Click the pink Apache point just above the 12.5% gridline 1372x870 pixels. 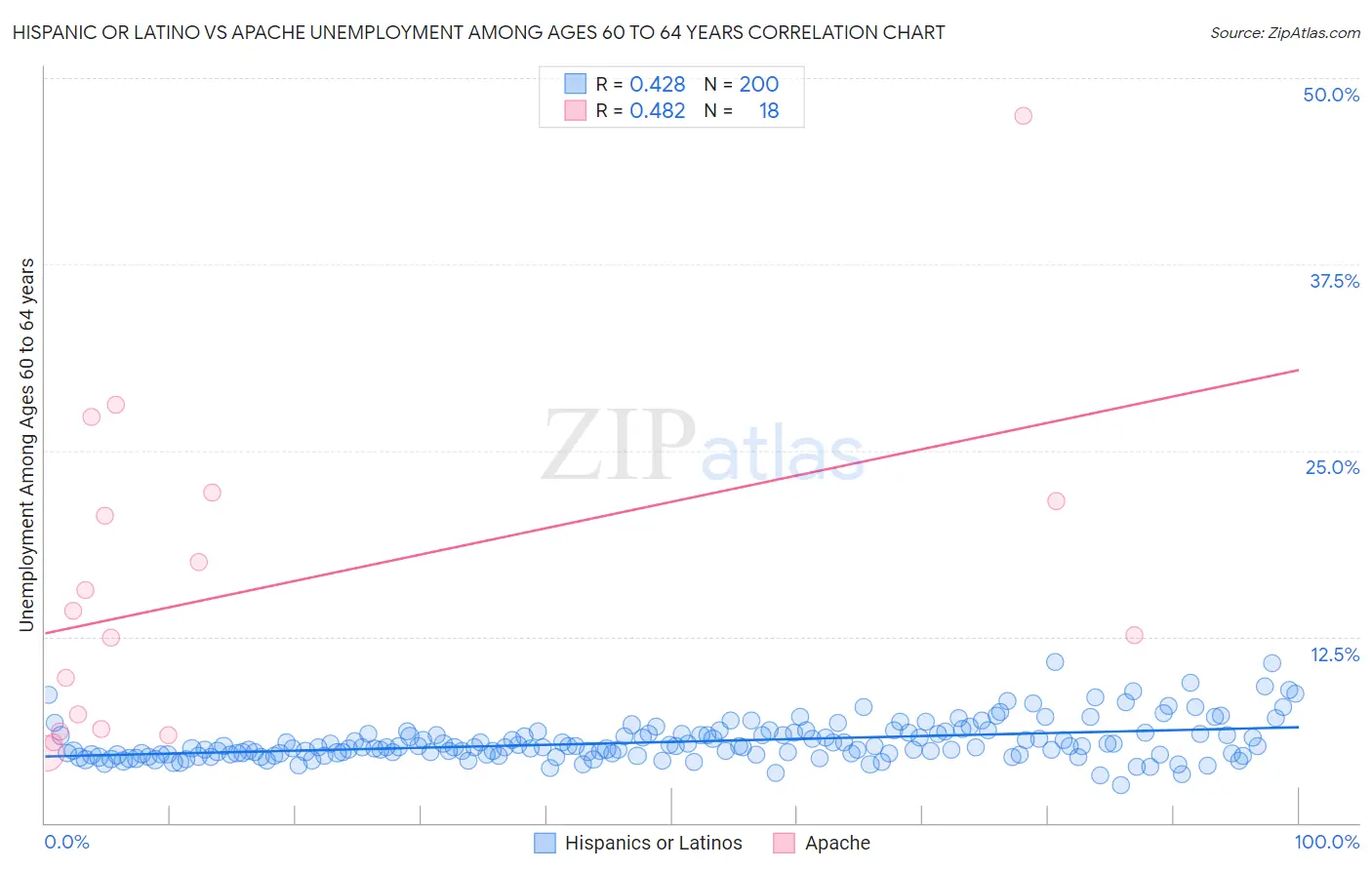(x=1134, y=635)
